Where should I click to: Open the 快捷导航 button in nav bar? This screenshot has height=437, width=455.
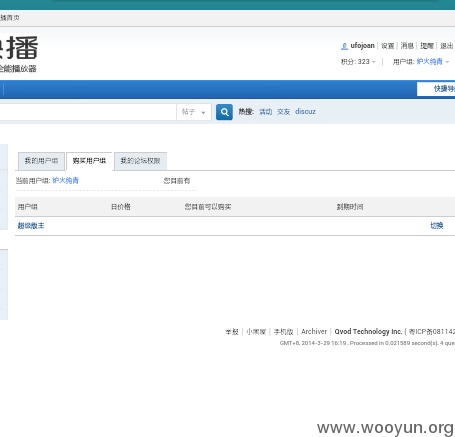point(436,89)
